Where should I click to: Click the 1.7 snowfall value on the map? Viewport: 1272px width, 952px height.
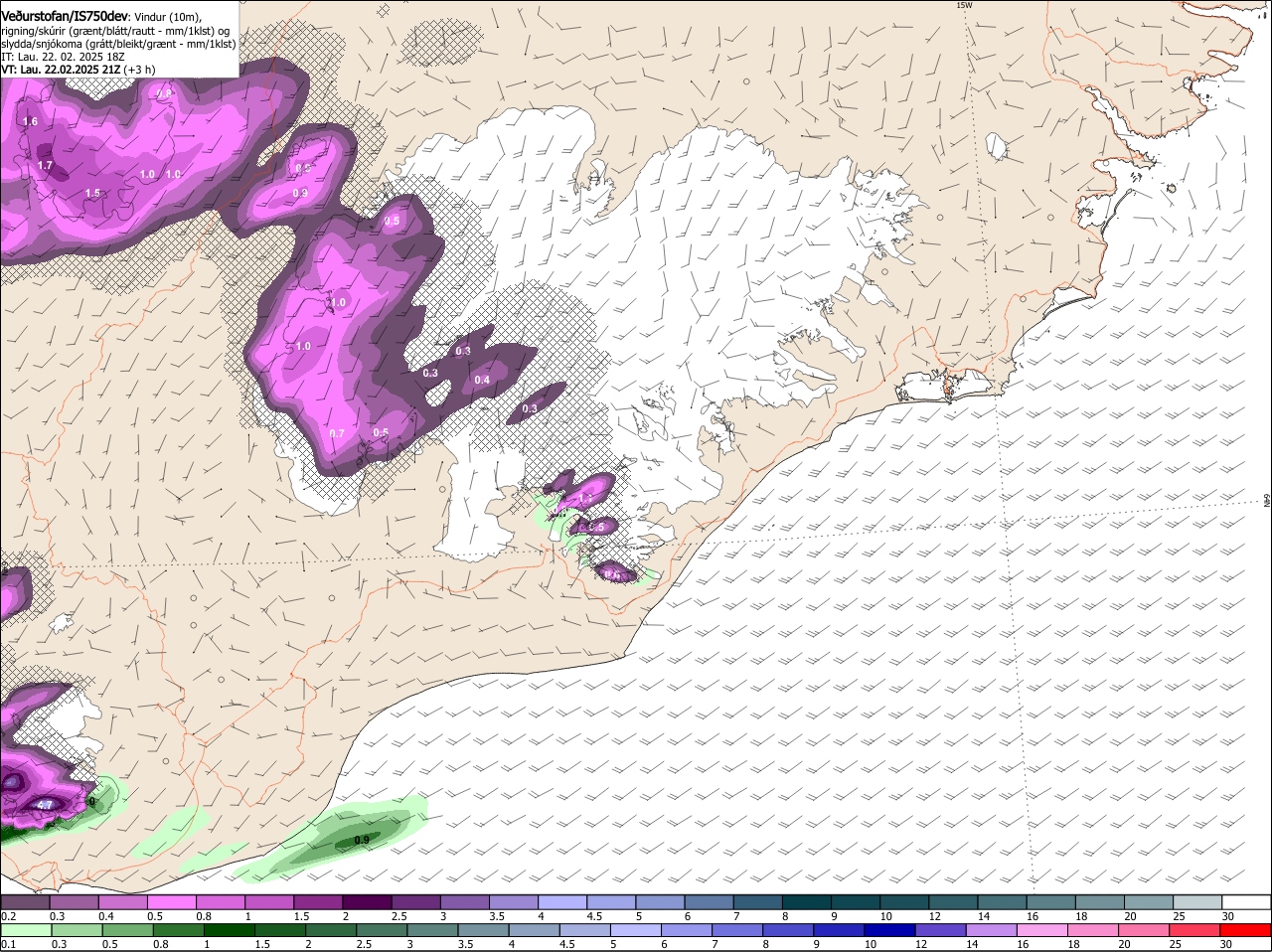45,165
